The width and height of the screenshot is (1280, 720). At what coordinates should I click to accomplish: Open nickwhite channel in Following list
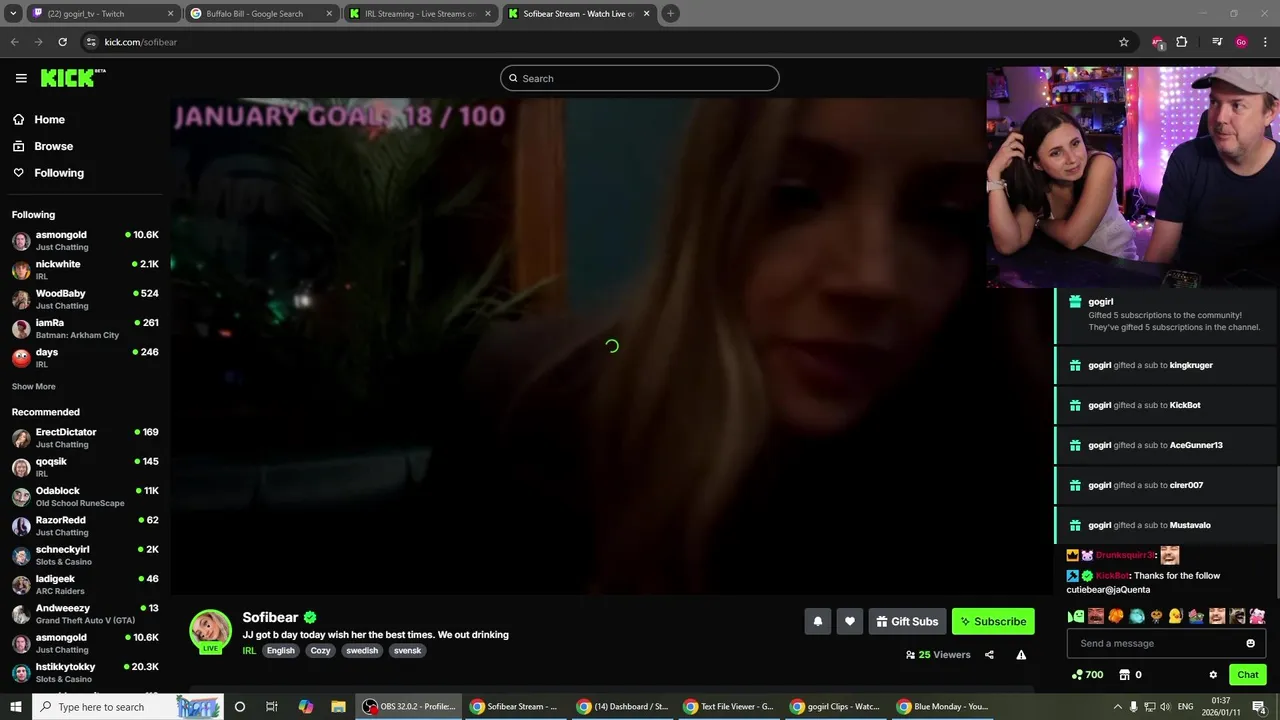click(x=85, y=270)
